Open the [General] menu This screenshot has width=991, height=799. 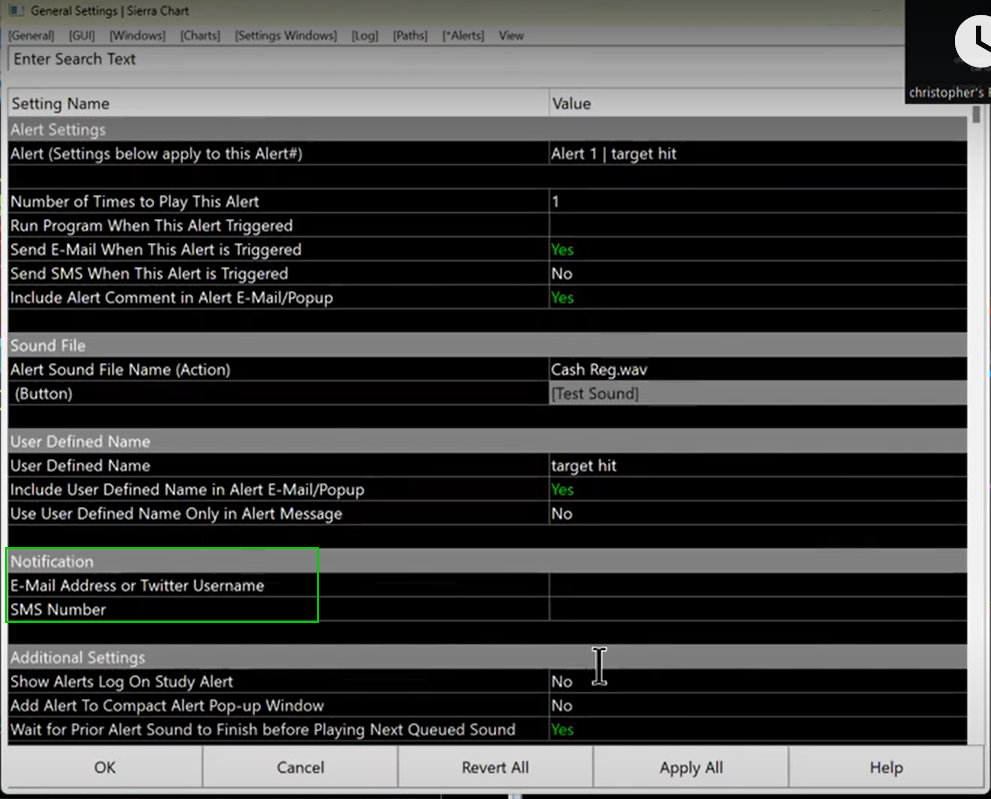(31, 35)
